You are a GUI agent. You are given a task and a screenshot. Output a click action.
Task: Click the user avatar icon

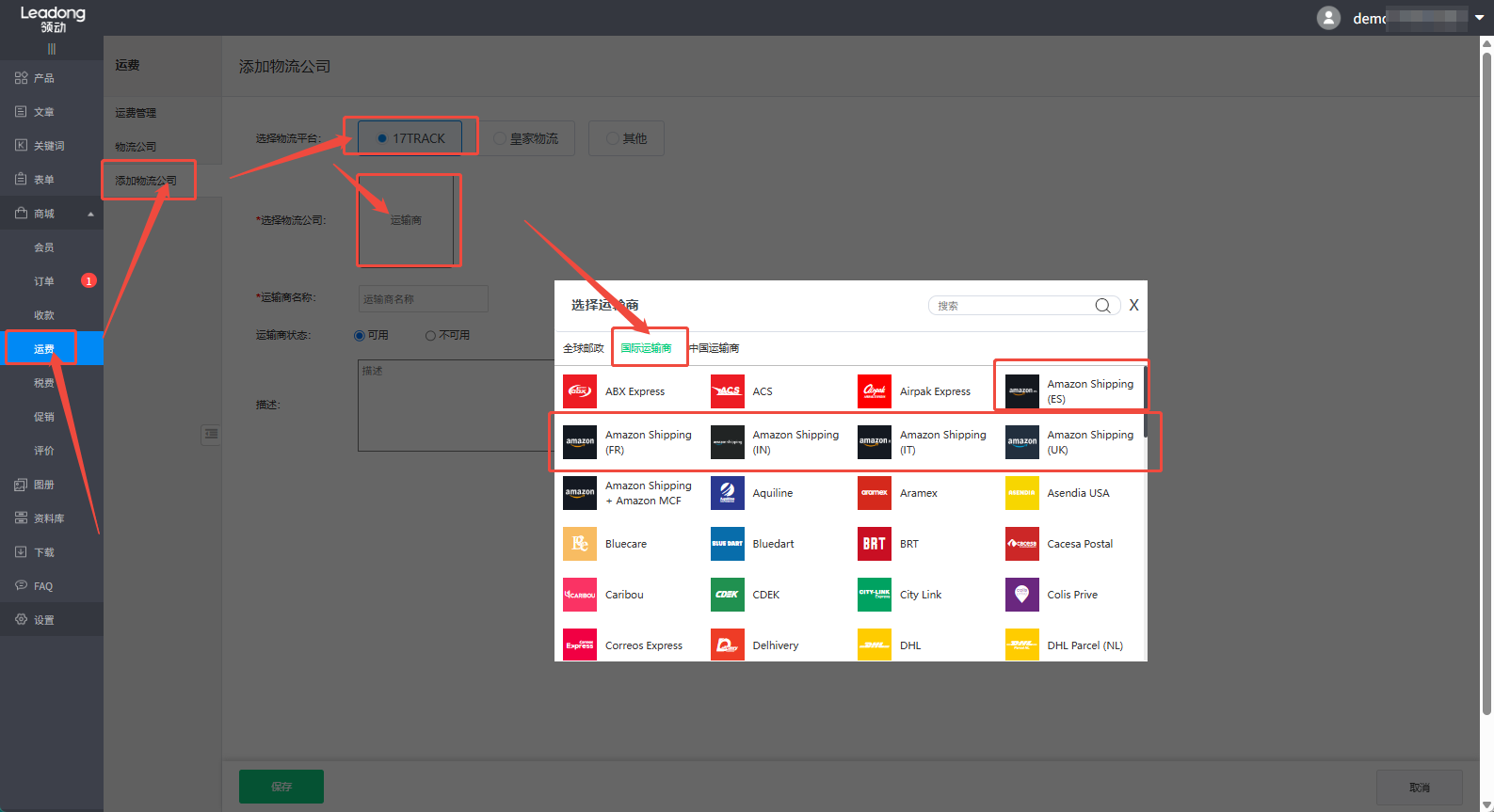(1328, 18)
